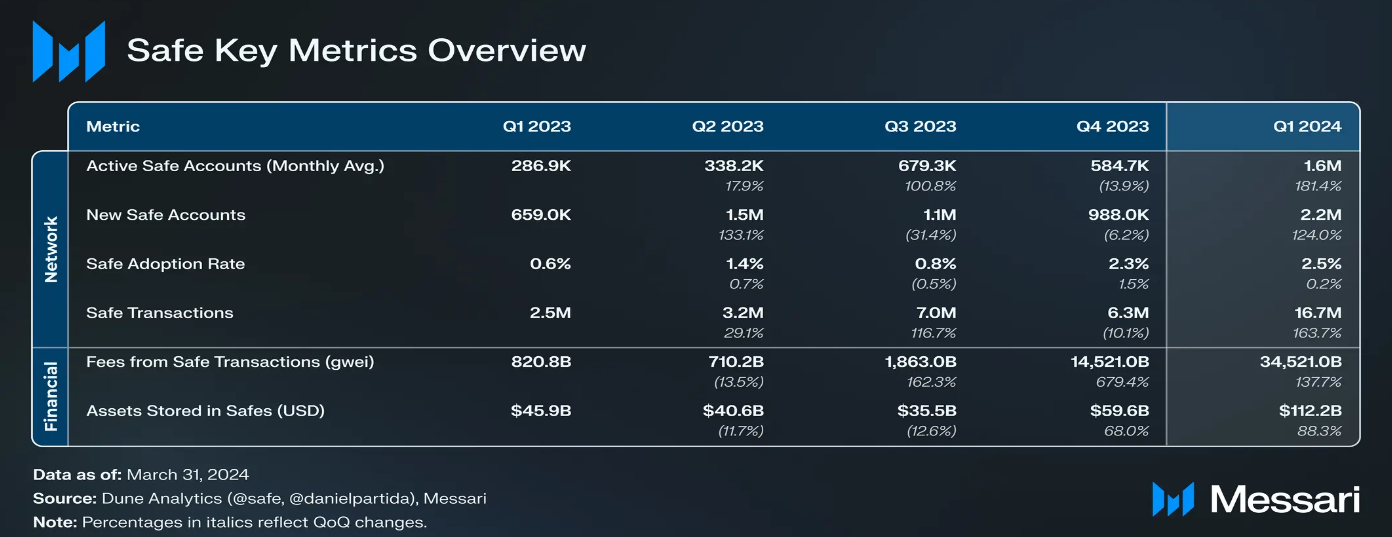Click the '6.3M' Safe Transactions value
1392x537 pixels.
[x=1128, y=313]
